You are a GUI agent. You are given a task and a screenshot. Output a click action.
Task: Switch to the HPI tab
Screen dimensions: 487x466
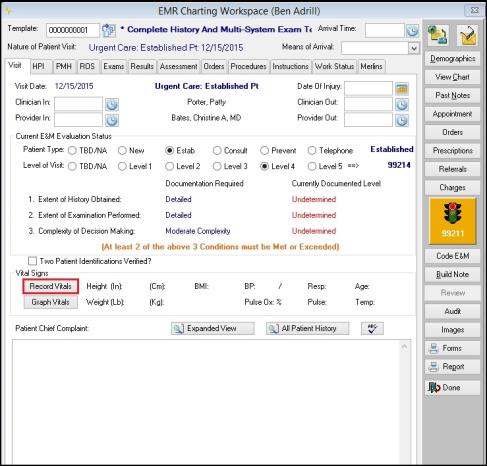tap(39, 66)
